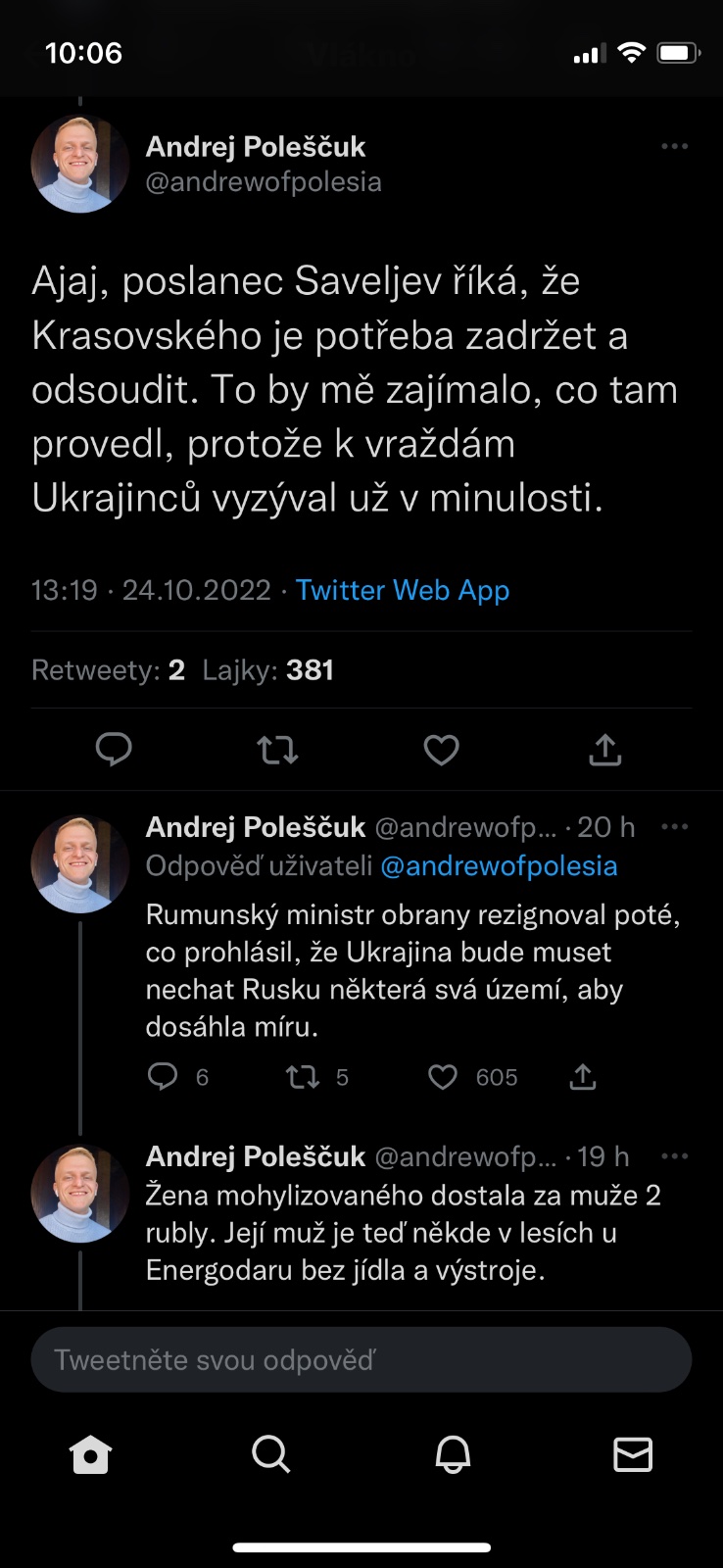Like the Romanian minister tweet with 605 likes
The height and width of the screenshot is (1568, 723).
tap(443, 1077)
